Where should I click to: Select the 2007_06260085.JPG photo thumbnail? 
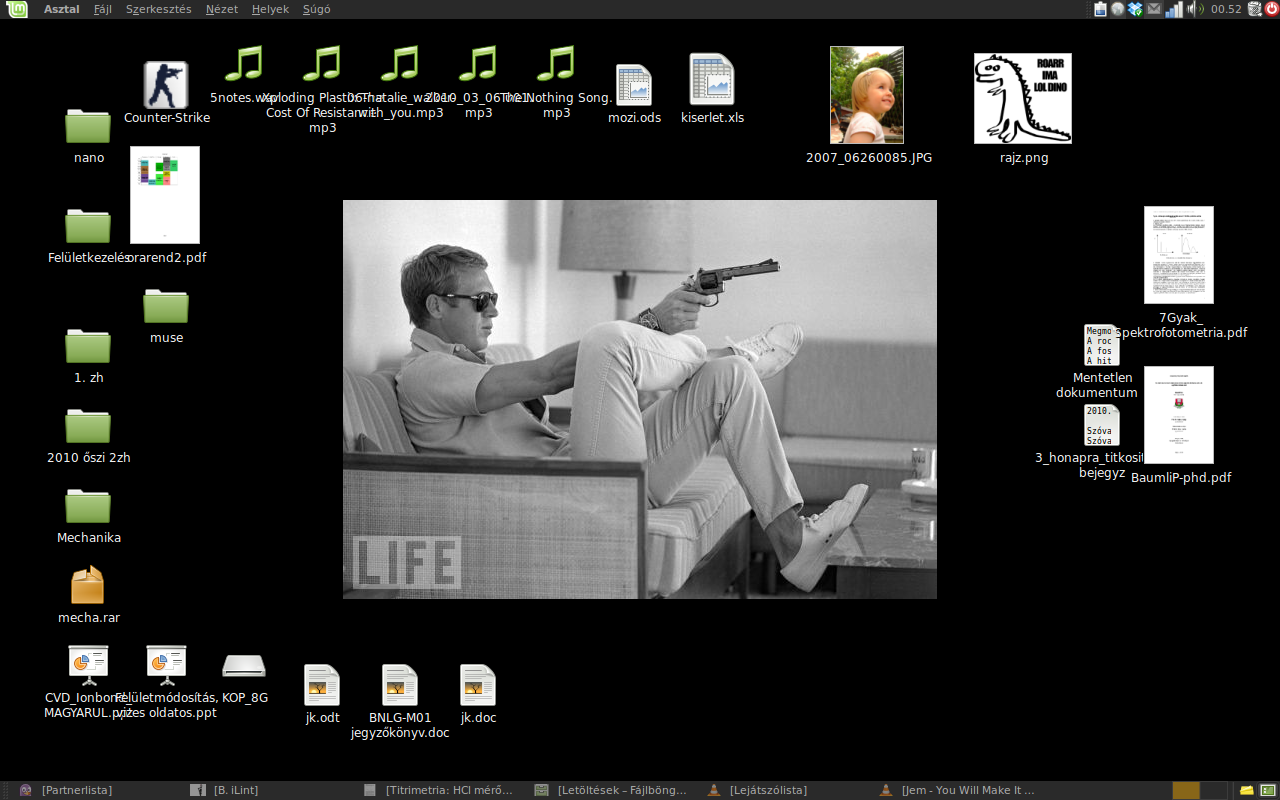pos(867,95)
